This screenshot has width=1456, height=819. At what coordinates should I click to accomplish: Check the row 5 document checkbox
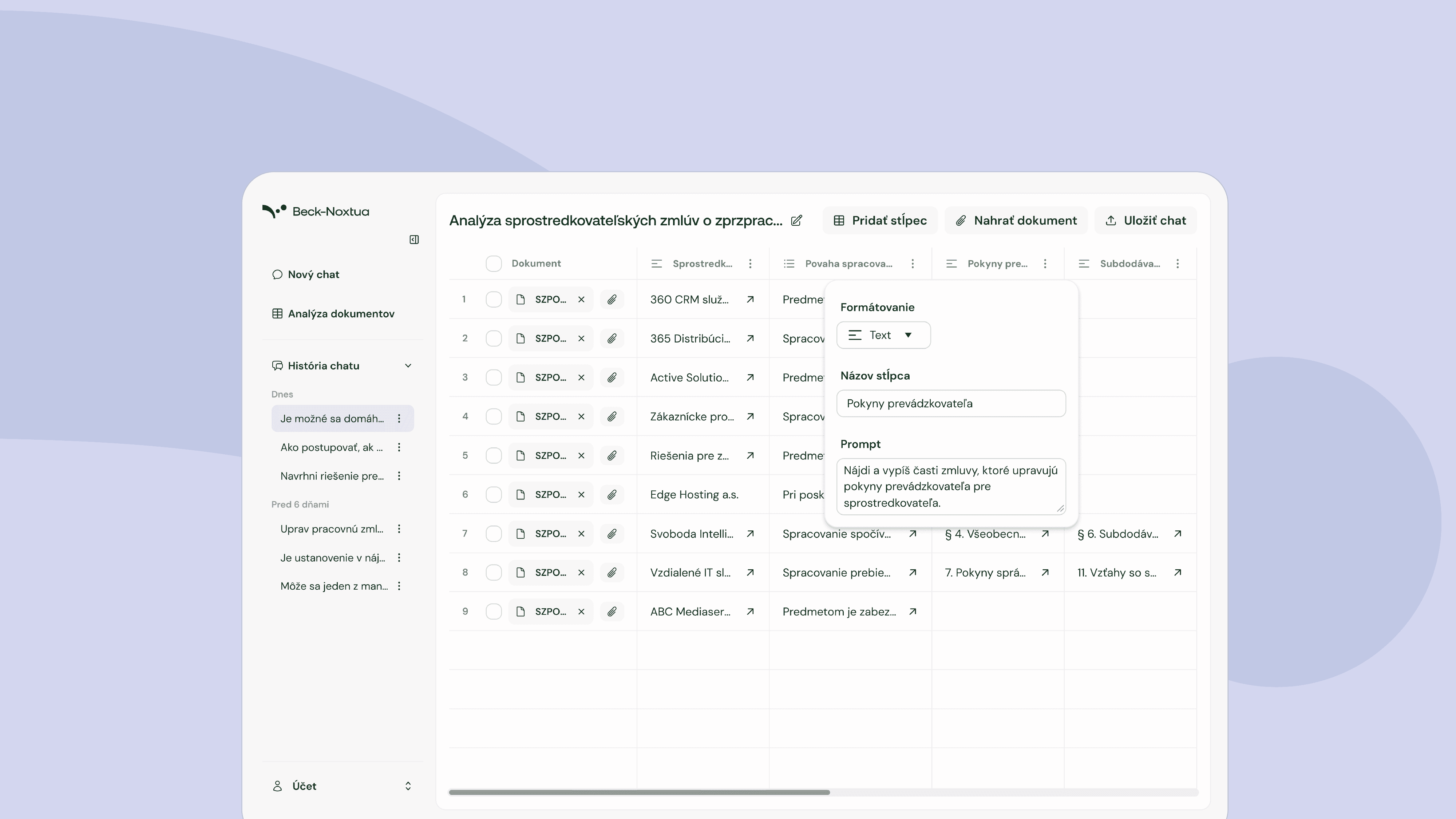pos(494,456)
